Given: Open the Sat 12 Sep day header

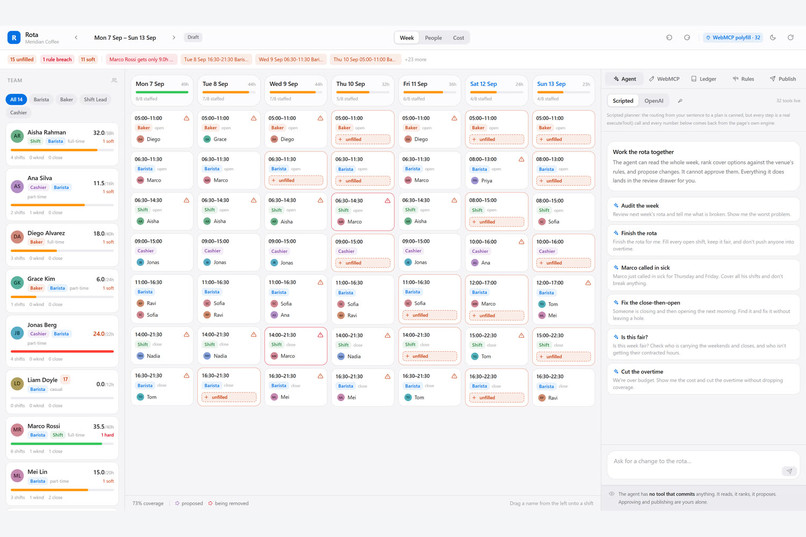Looking at the screenshot, I should pyautogui.click(x=497, y=90).
